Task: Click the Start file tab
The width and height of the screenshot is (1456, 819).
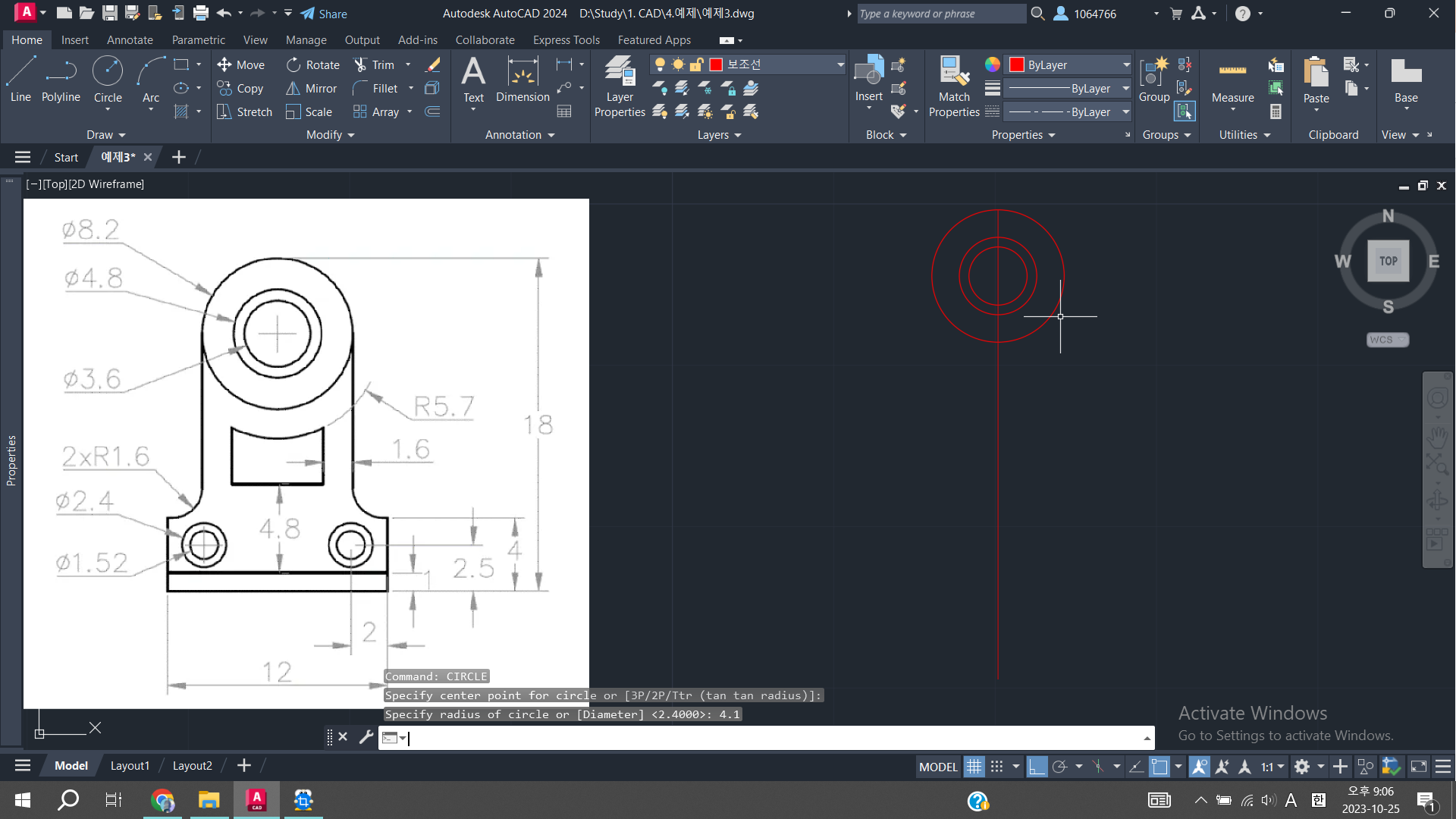Action: [66, 157]
